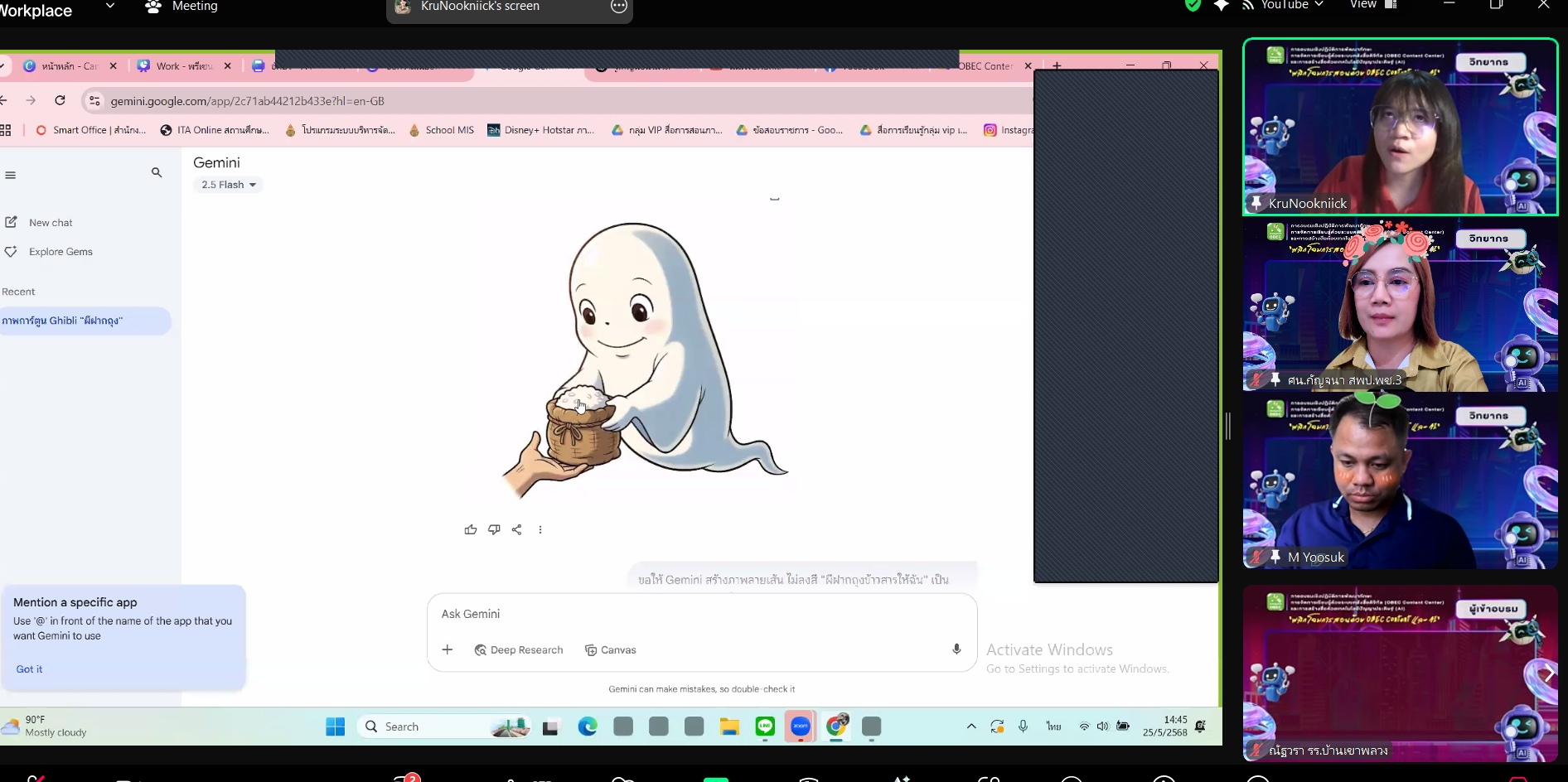Open the speaker volume tray icon
Image resolution: width=1568 pixels, height=782 pixels.
[1103, 726]
